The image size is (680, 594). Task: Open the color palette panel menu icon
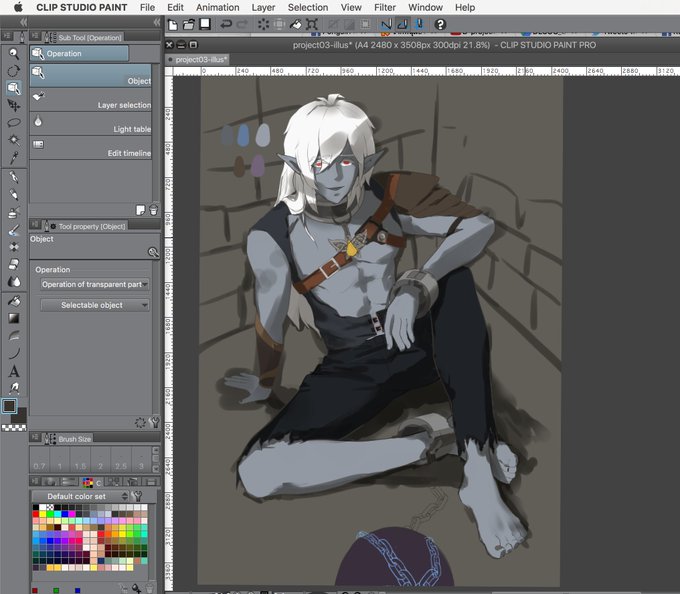point(36,481)
